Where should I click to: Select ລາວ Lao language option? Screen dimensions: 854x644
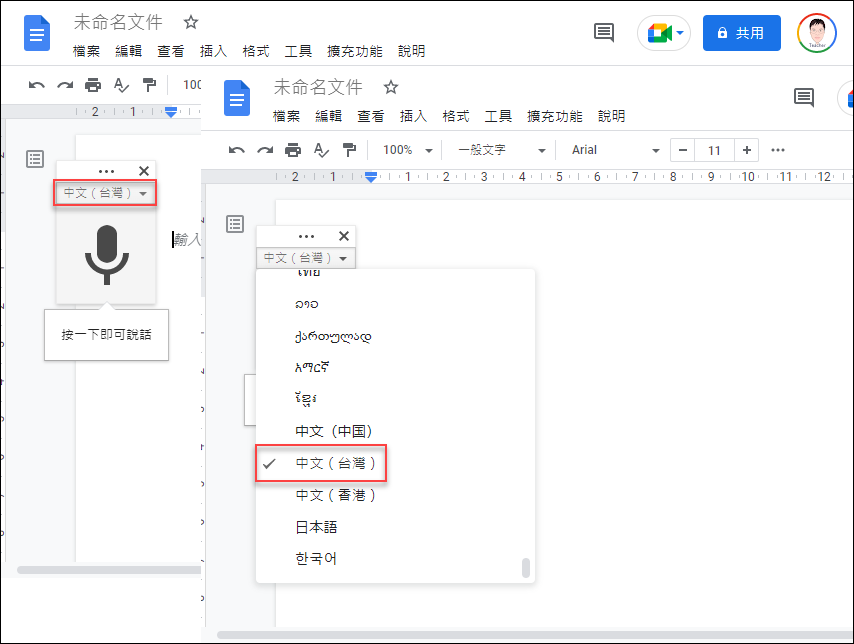[395, 304]
